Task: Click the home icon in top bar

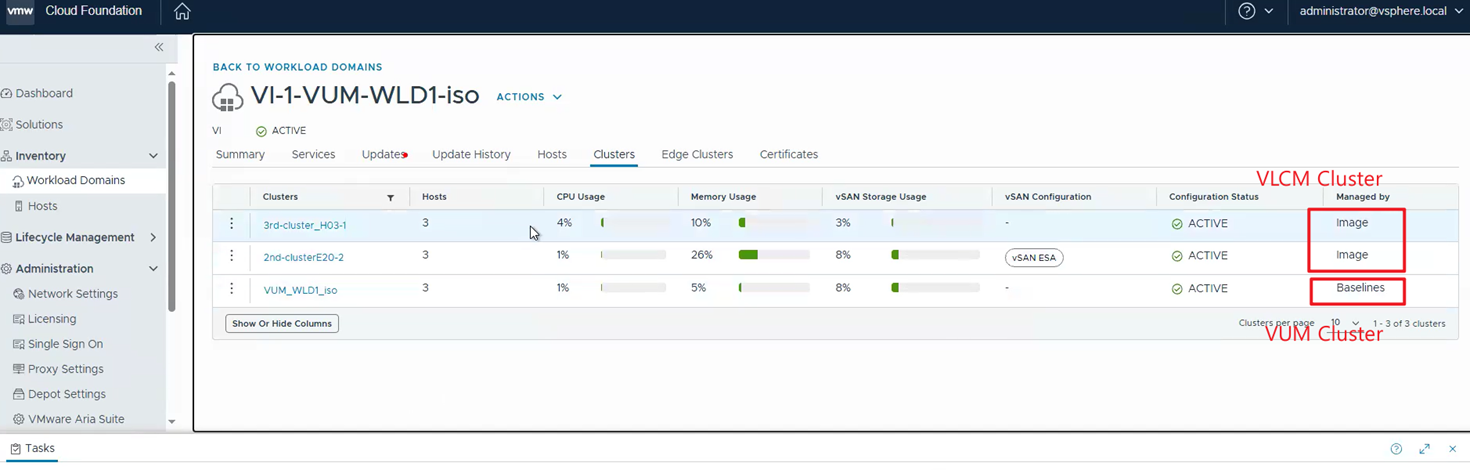Action: [x=182, y=12]
